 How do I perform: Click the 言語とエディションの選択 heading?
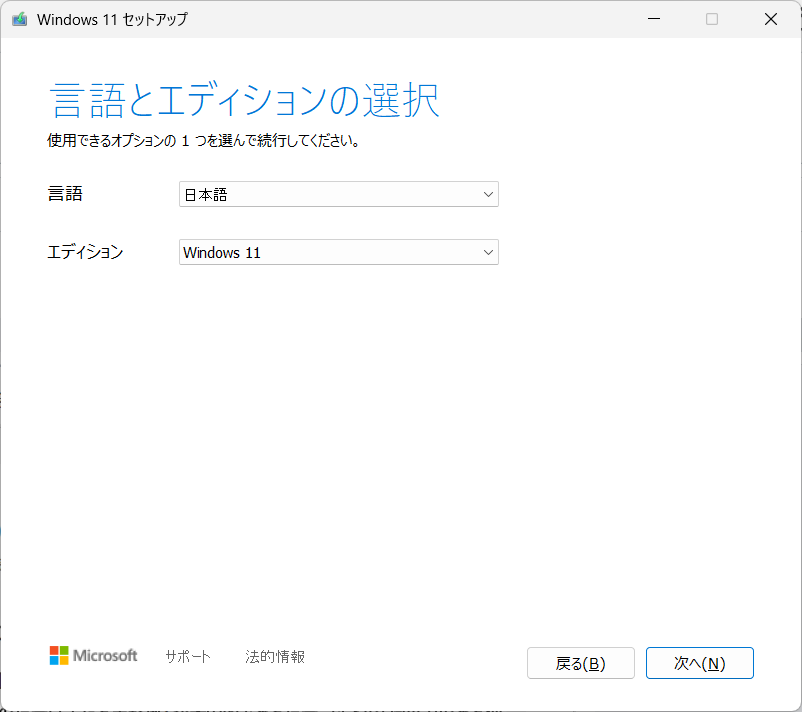244,100
